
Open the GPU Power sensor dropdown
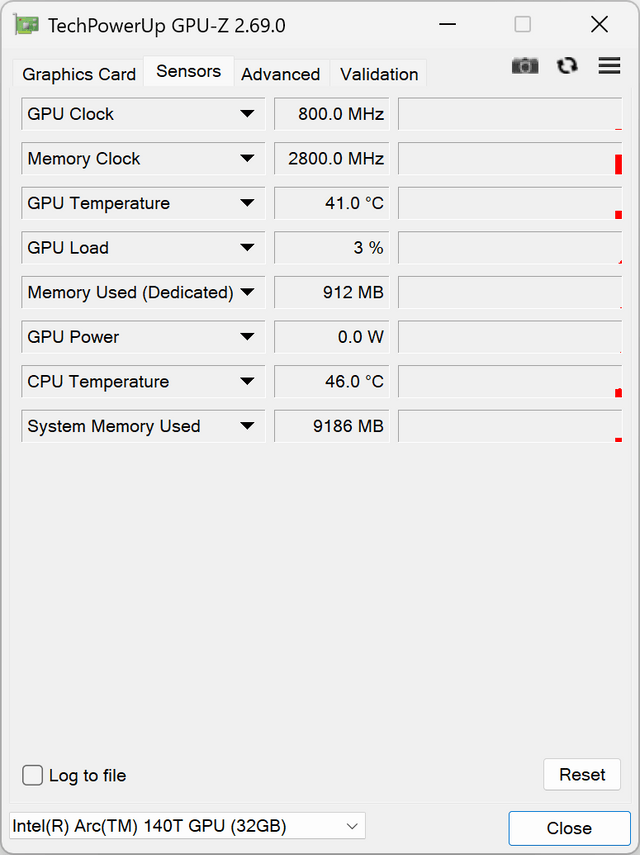[247, 337]
